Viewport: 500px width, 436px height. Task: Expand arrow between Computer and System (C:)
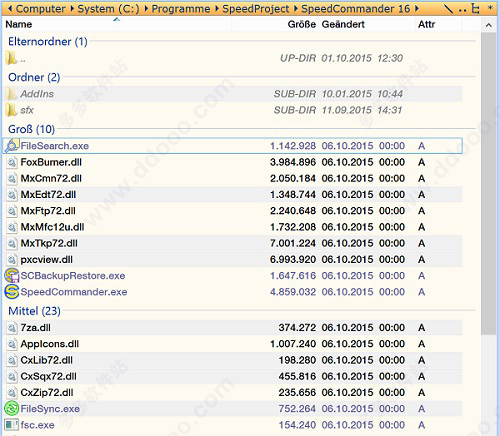click(72, 8)
